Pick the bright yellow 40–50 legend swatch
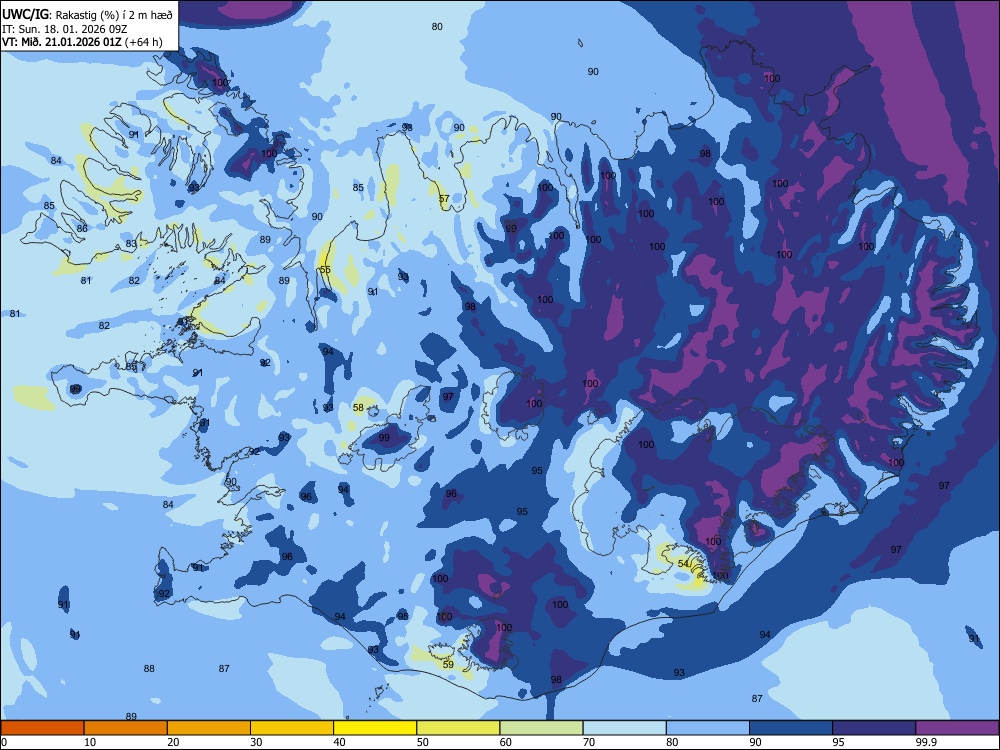This screenshot has width=1000, height=750. [x=375, y=728]
